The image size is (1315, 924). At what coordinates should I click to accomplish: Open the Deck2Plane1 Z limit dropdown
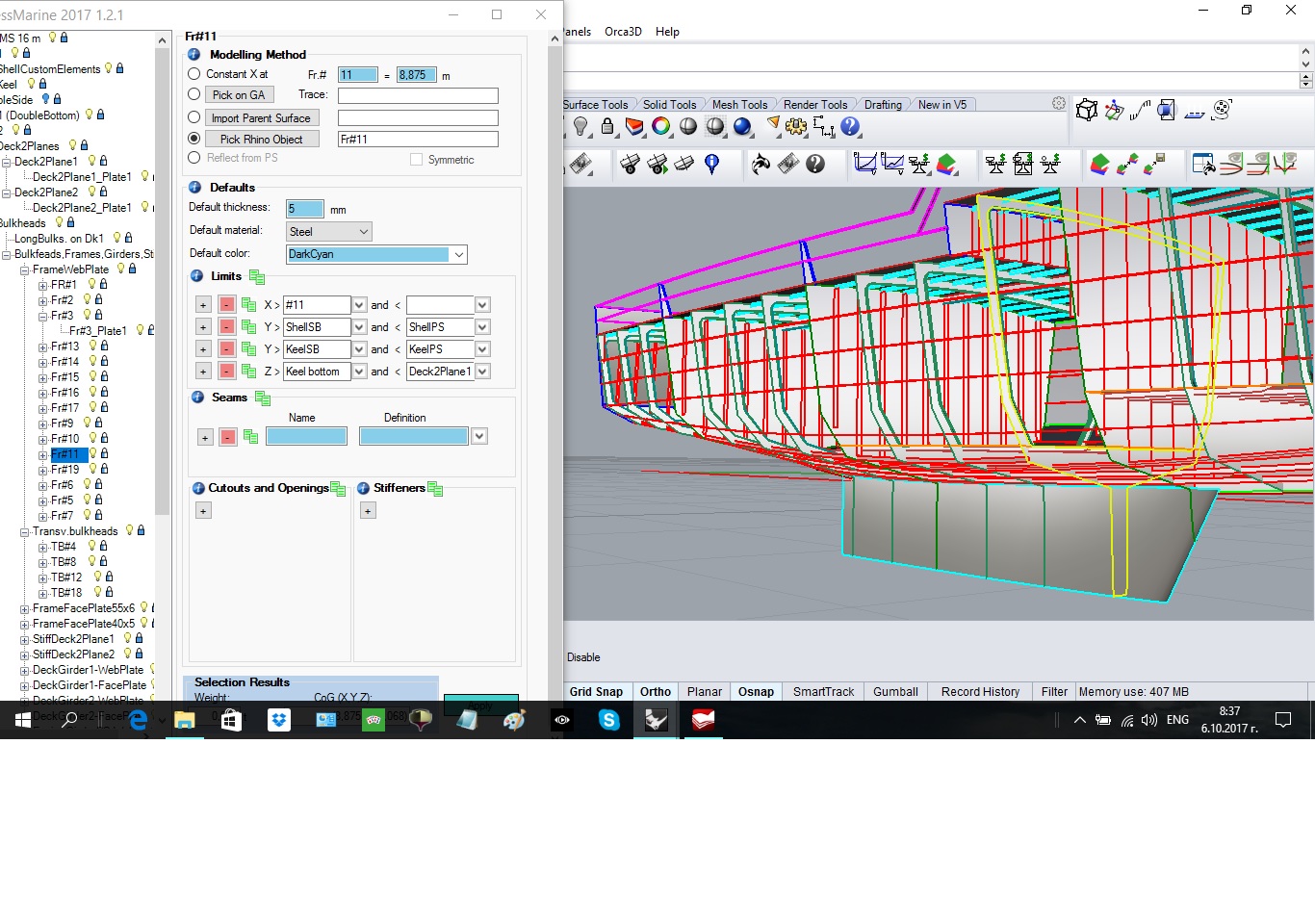pos(482,372)
